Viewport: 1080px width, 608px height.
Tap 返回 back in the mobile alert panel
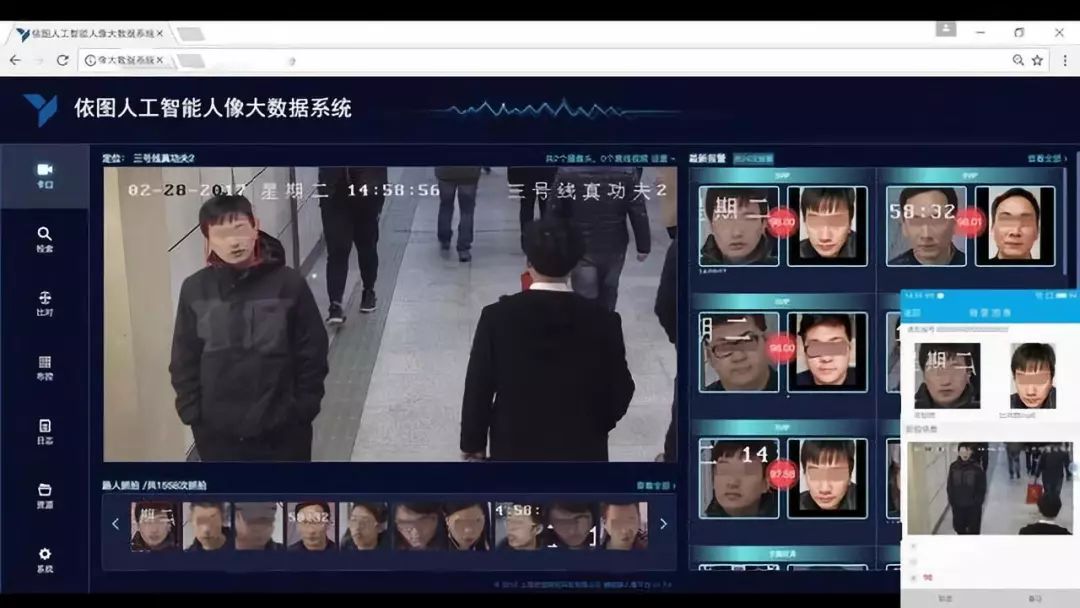pos(913,313)
